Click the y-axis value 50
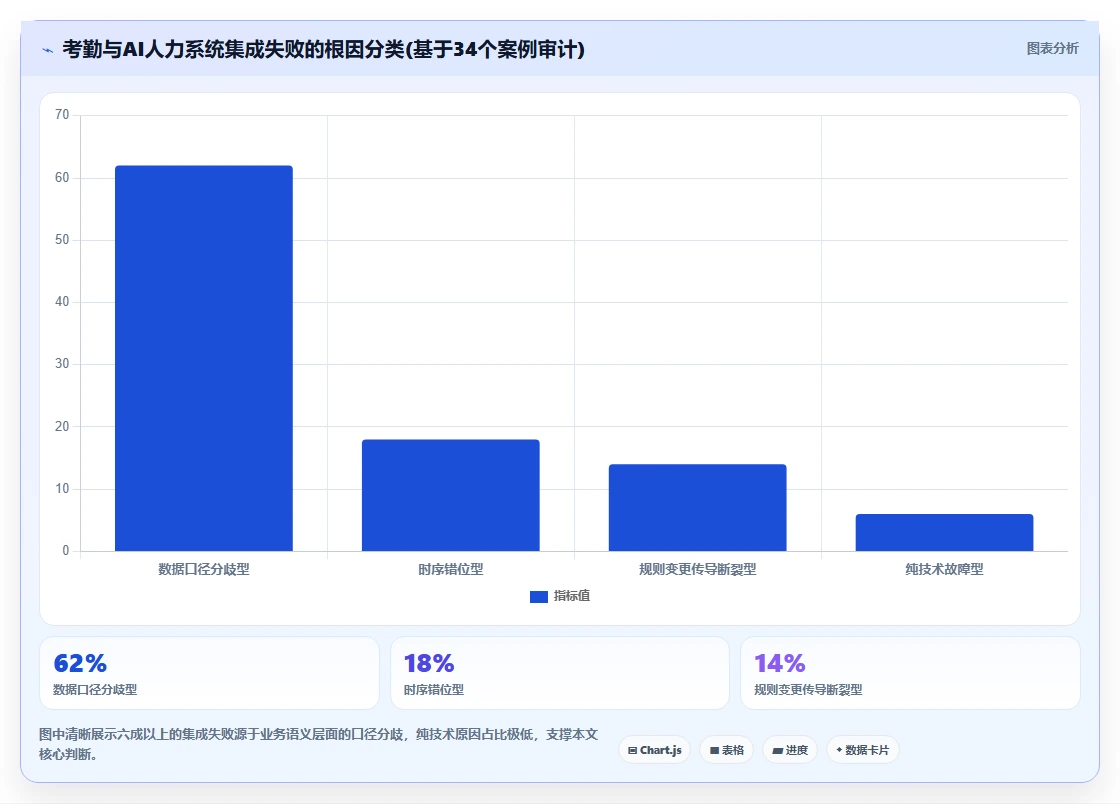The height and width of the screenshot is (804, 1120). pyautogui.click(x=62, y=239)
